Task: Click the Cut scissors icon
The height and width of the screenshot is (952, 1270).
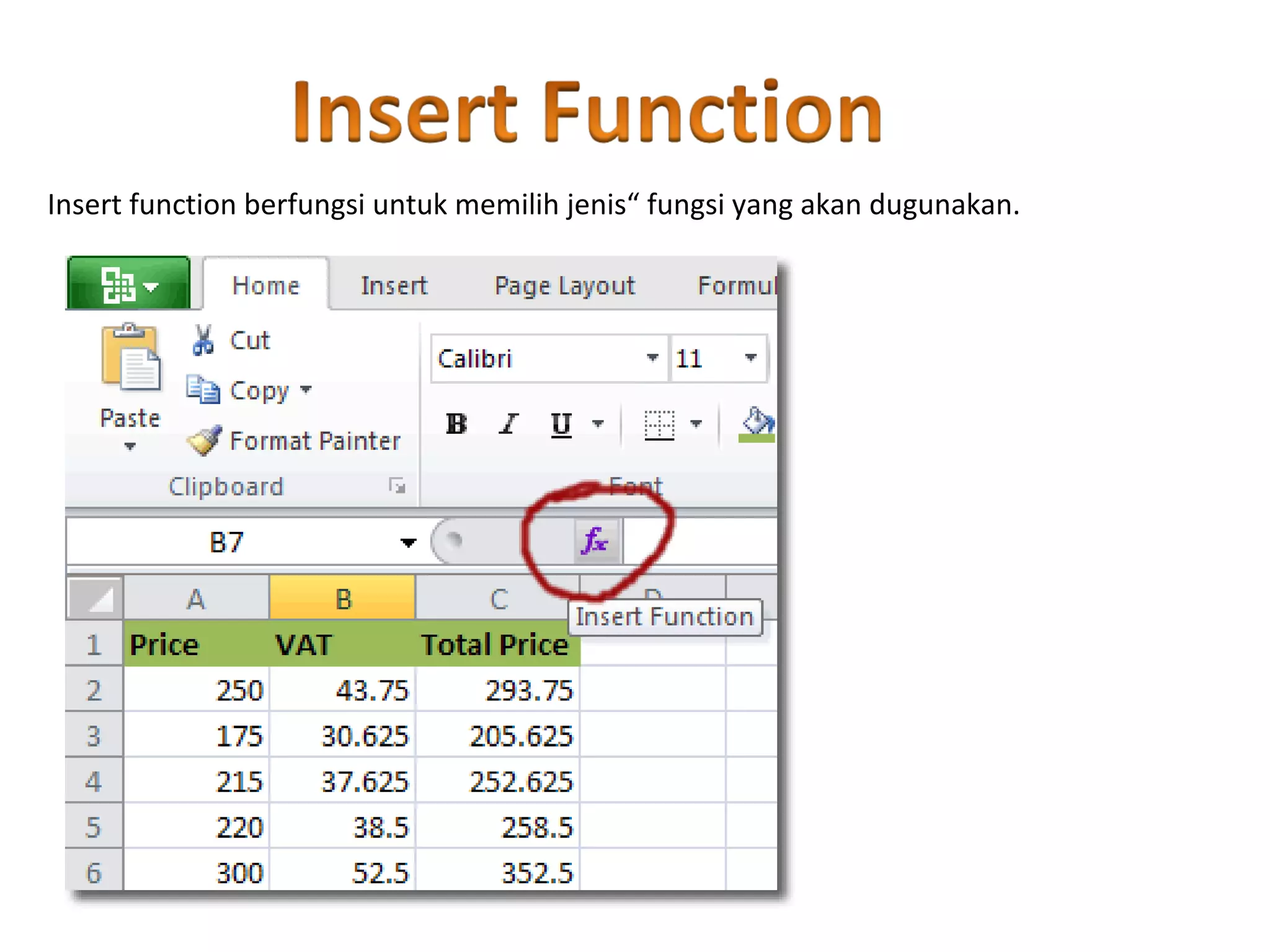Action: point(203,340)
